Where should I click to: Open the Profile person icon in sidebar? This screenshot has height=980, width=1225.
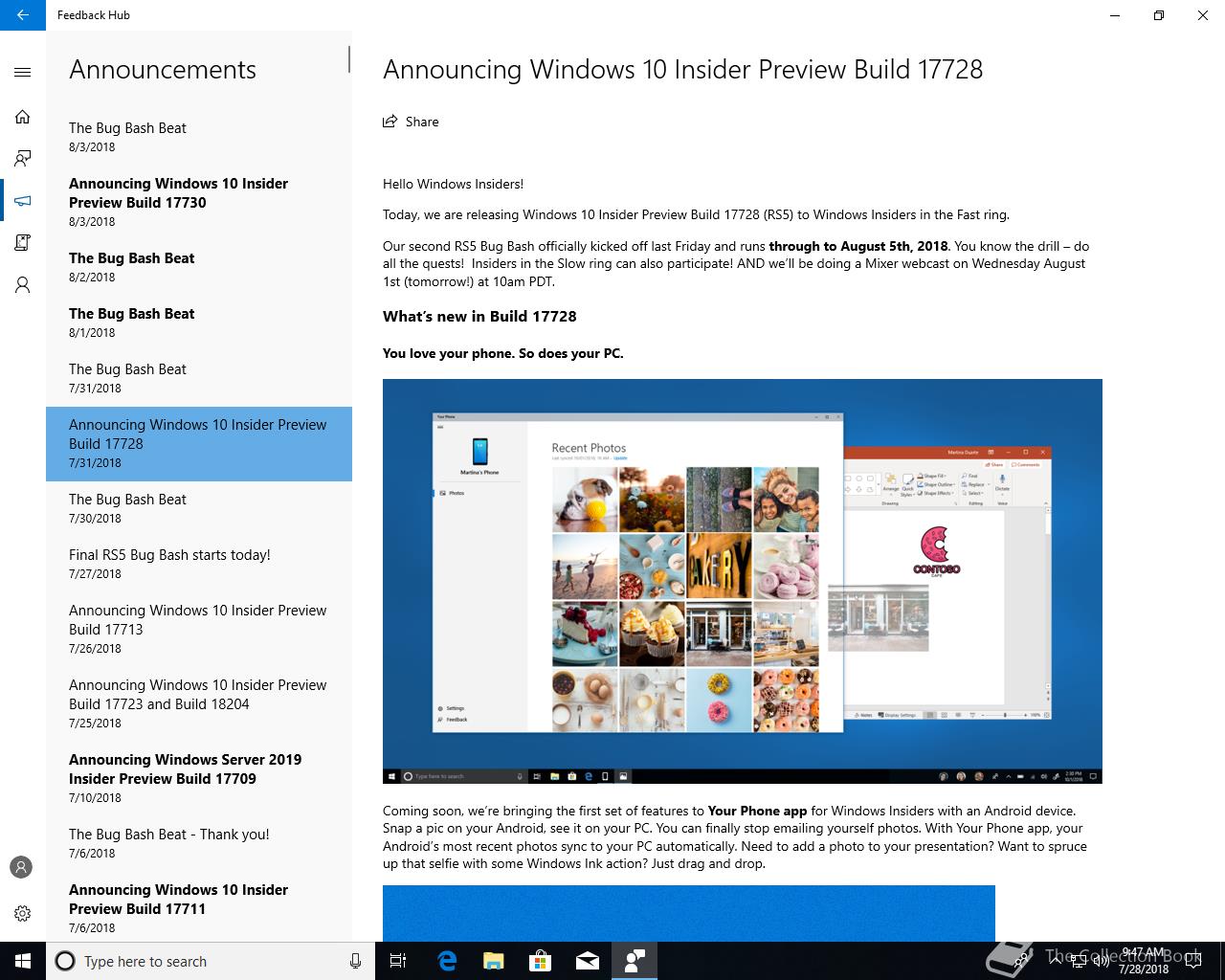point(23,285)
